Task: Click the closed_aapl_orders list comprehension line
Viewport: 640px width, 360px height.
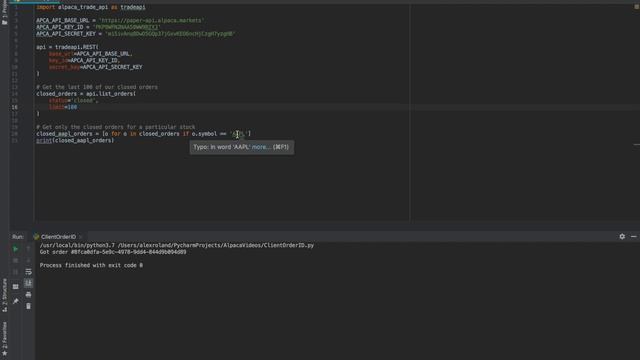Action: 144,133
